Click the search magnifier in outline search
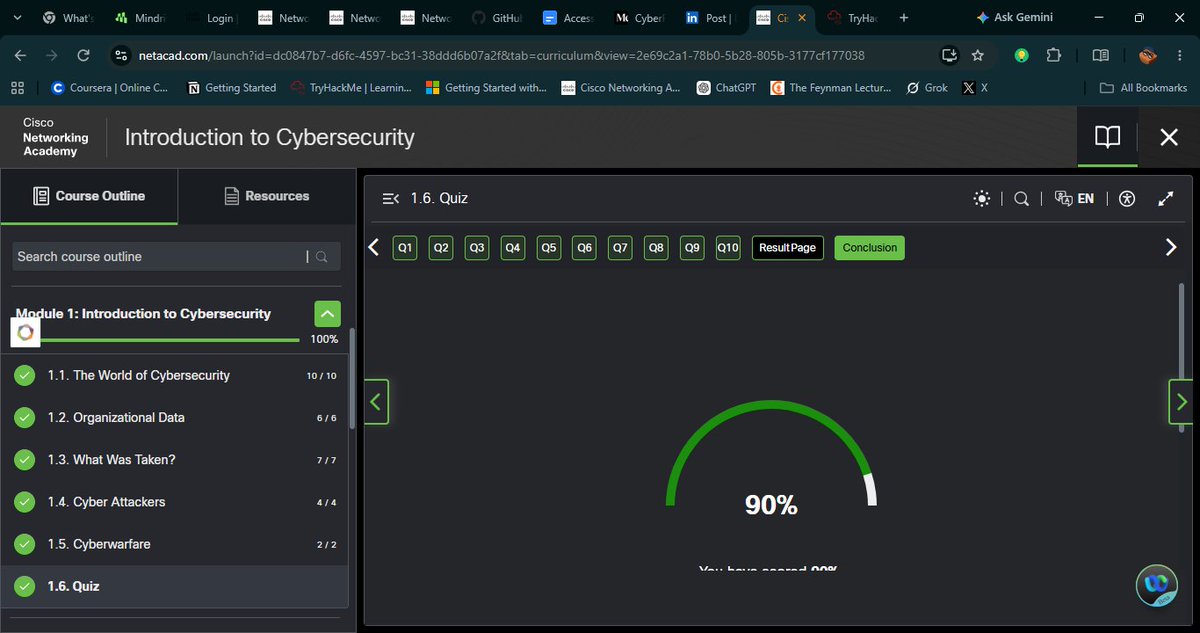This screenshot has height=633, width=1200. 322,257
